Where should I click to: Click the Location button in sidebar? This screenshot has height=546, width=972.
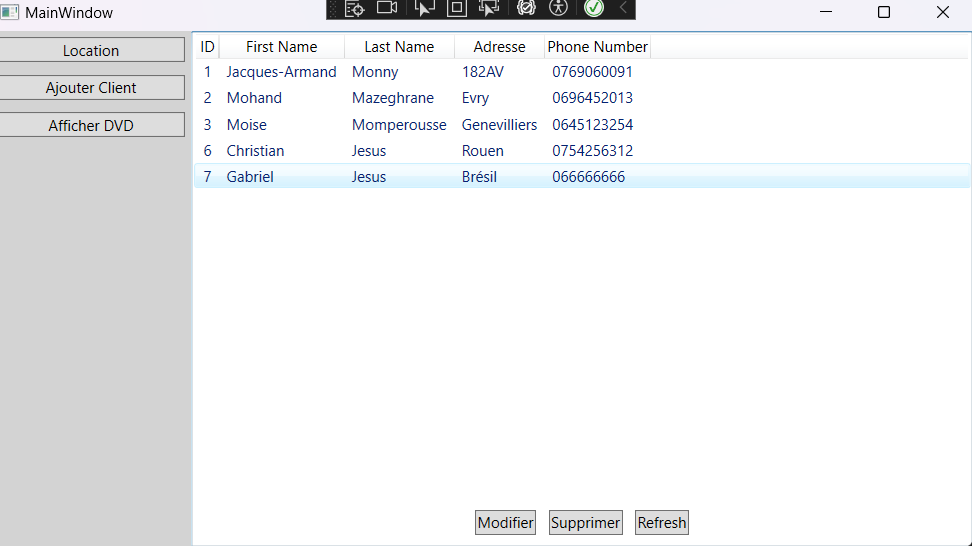tap(91, 50)
